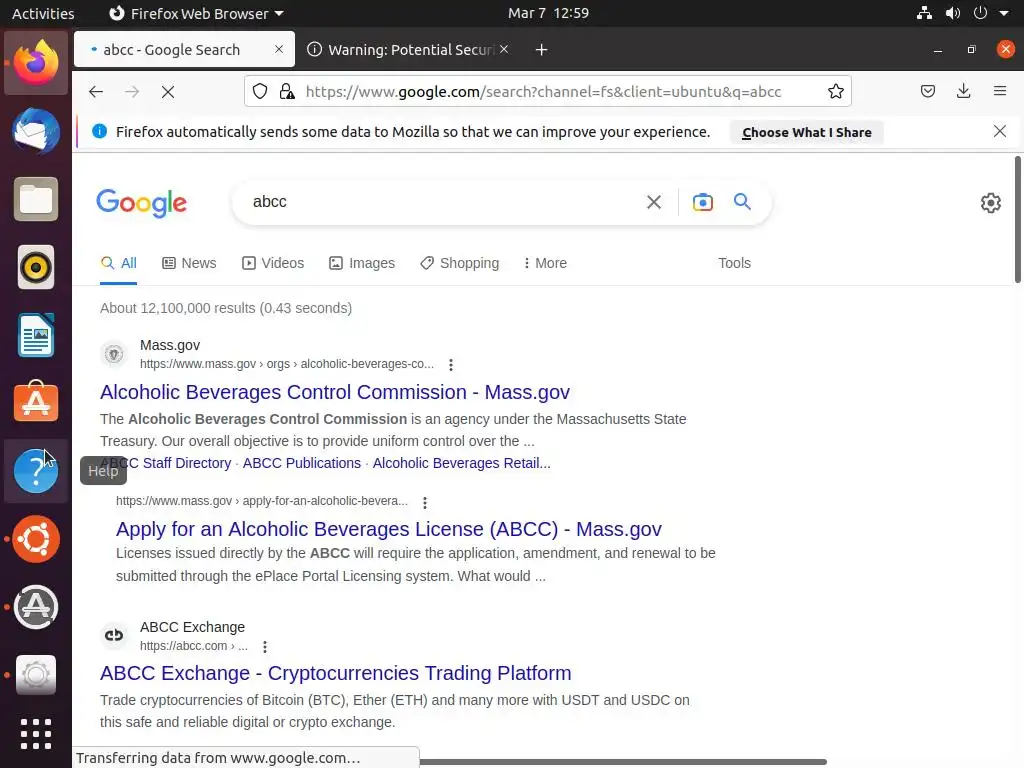Search by image with the camera icon
This screenshot has height=768, width=1024.
coord(703,202)
